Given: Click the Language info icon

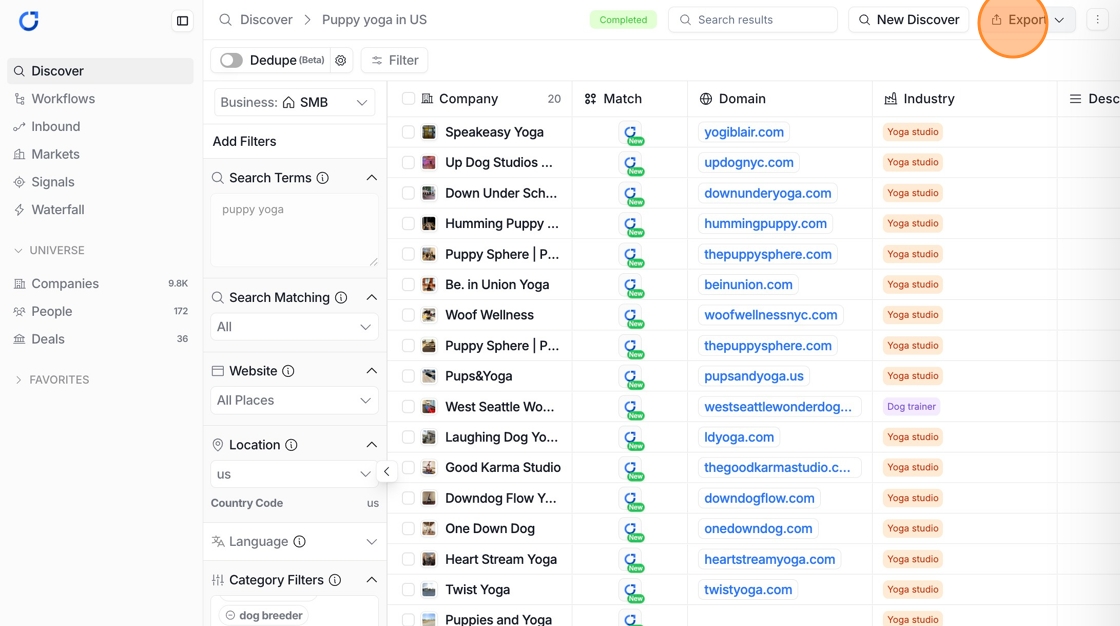Looking at the screenshot, I should pos(300,542).
